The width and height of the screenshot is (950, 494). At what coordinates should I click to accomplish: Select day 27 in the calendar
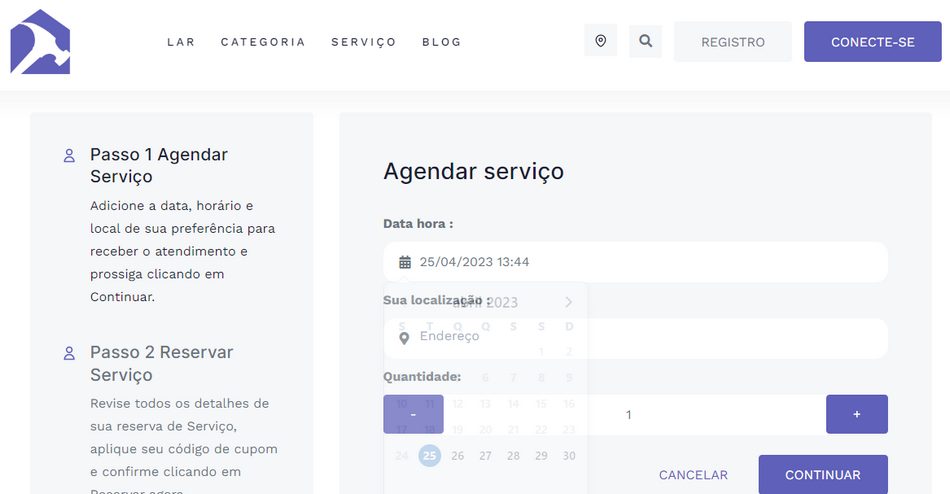point(485,455)
